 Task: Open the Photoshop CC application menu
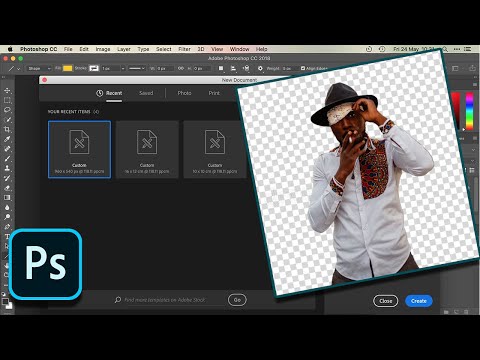tap(38, 49)
